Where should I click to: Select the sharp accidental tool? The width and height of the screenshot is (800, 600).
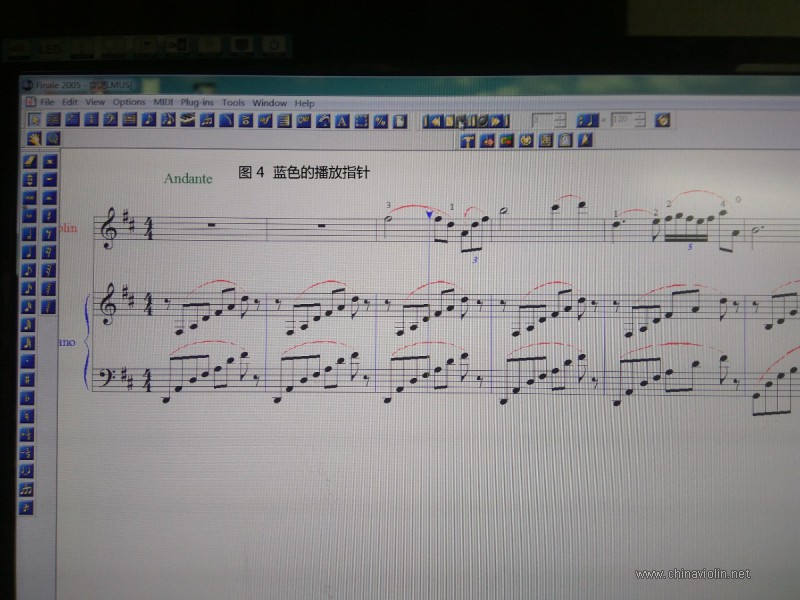click(x=28, y=379)
